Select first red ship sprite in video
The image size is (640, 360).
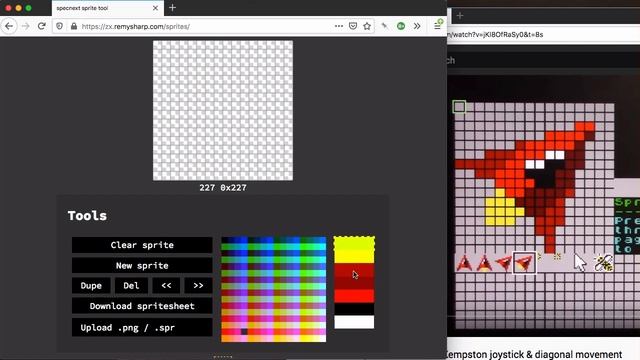[x=464, y=263]
